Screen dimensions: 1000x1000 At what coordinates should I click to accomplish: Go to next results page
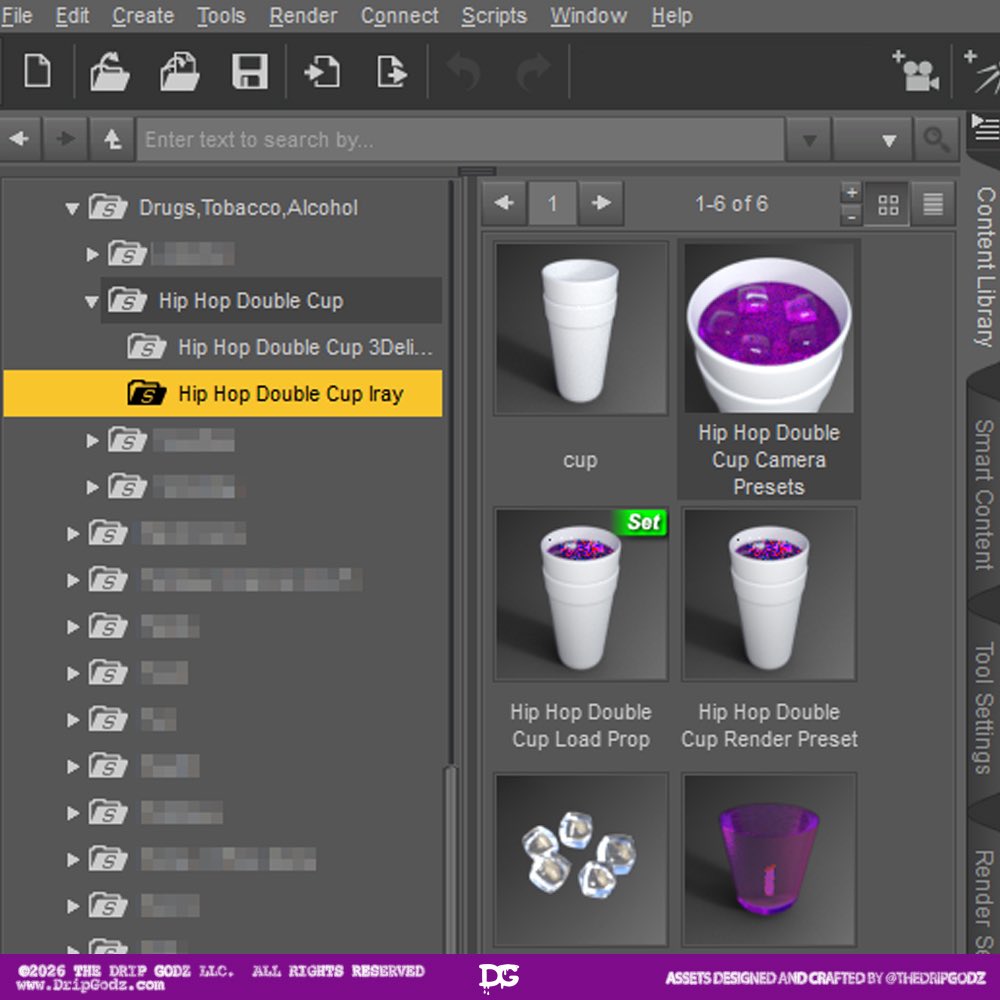[x=601, y=203]
